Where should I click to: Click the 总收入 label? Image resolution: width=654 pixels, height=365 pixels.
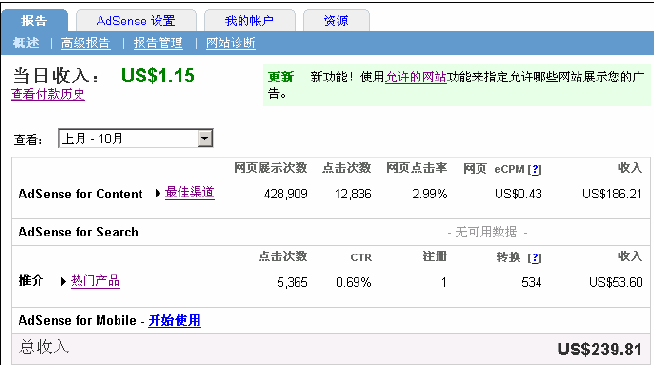point(44,347)
